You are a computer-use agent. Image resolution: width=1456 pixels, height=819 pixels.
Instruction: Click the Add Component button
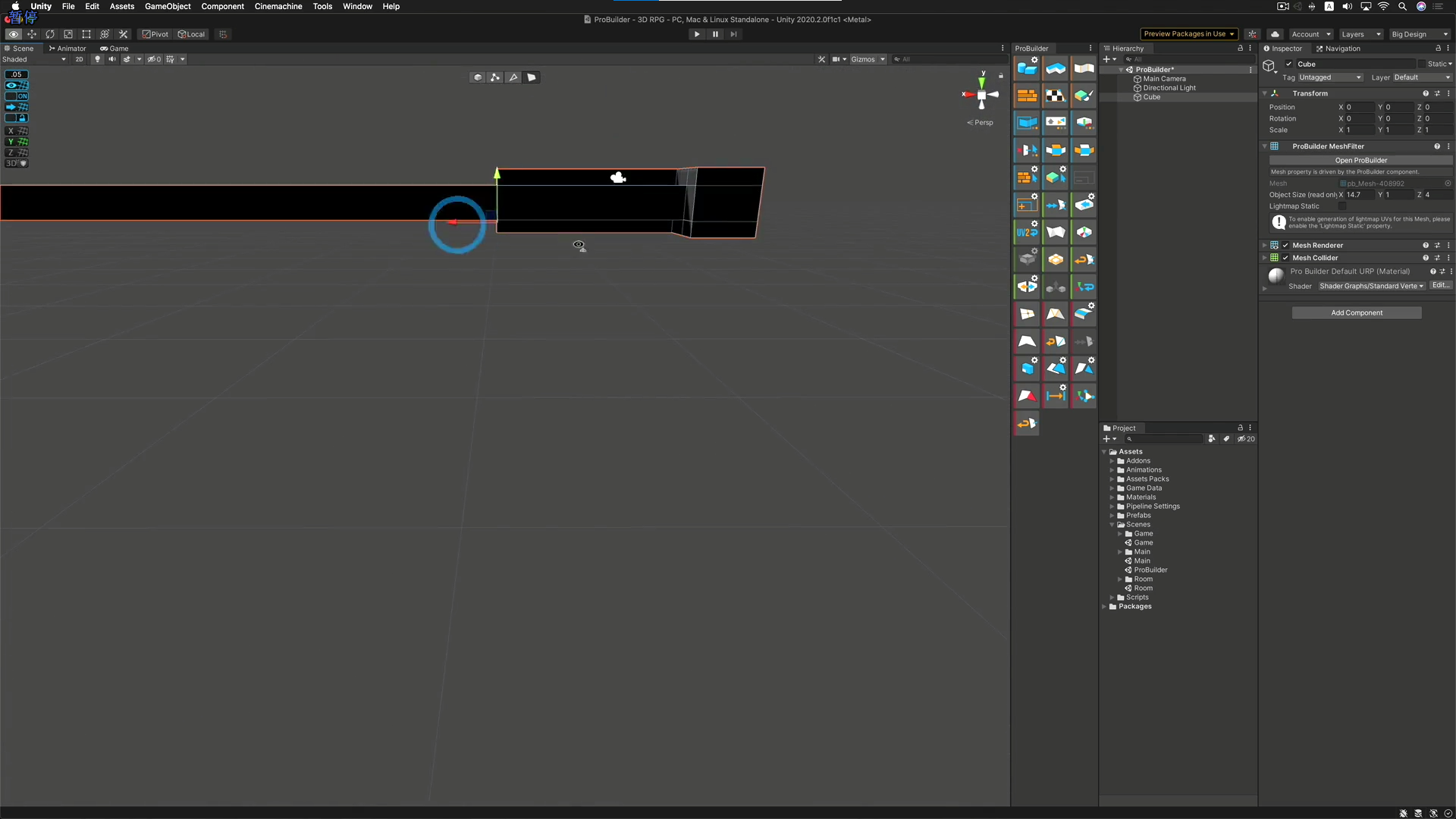click(1357, 312)
